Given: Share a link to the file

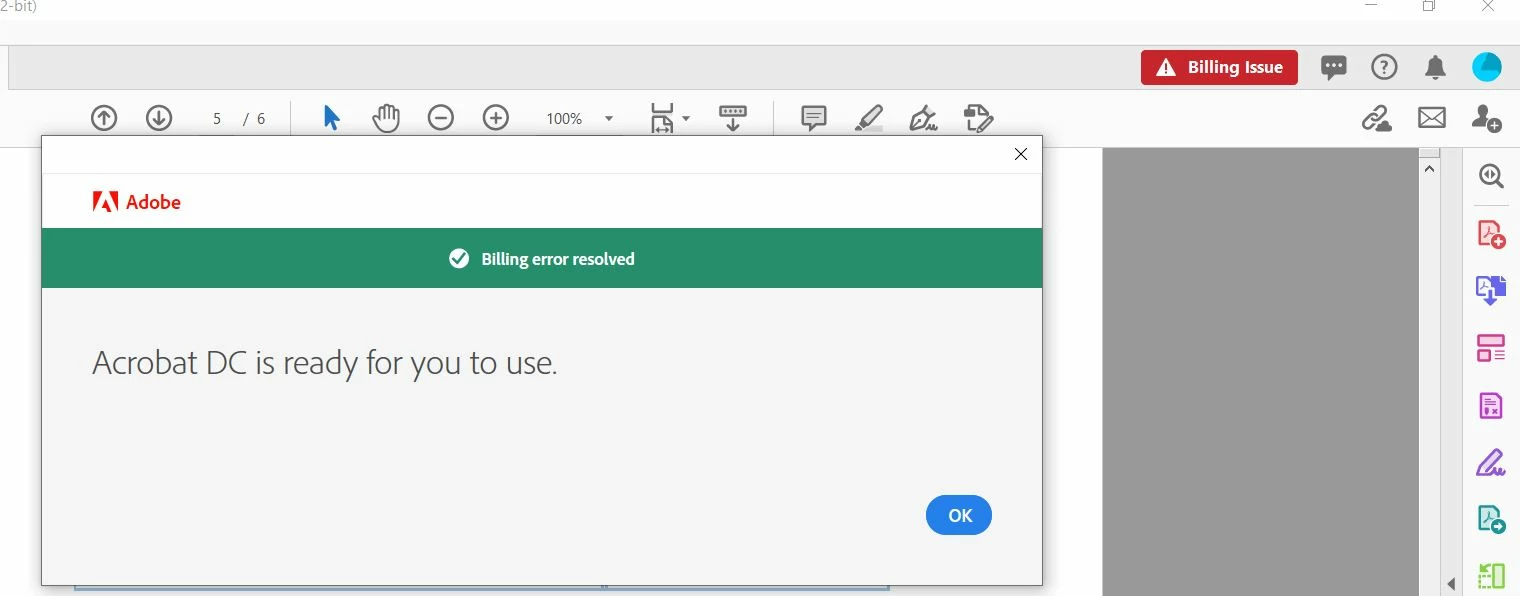Looking at the screenshot, I should 1377,118.
